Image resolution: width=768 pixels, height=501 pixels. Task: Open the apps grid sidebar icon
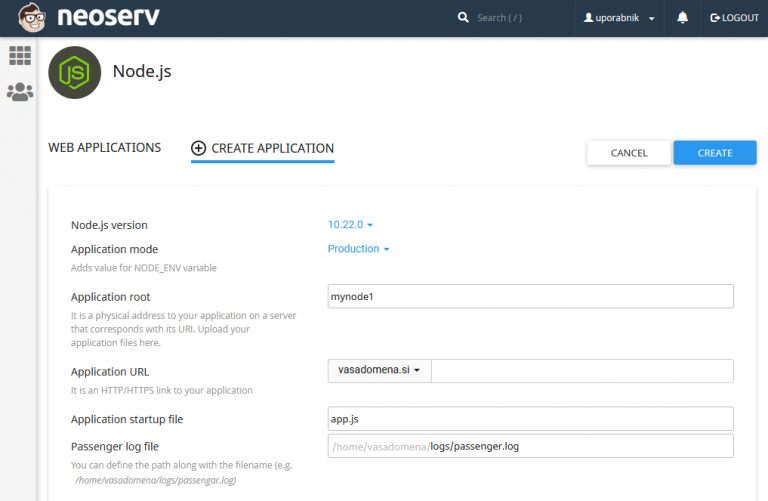[x=20, y=56]
